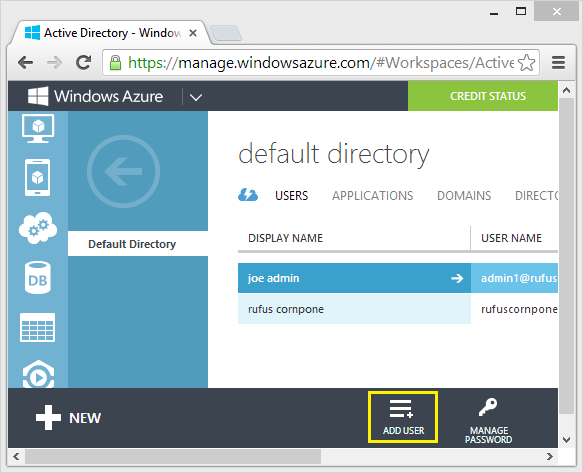
Task: Switch to USERS tab
Action: click(x=292, y=196)
